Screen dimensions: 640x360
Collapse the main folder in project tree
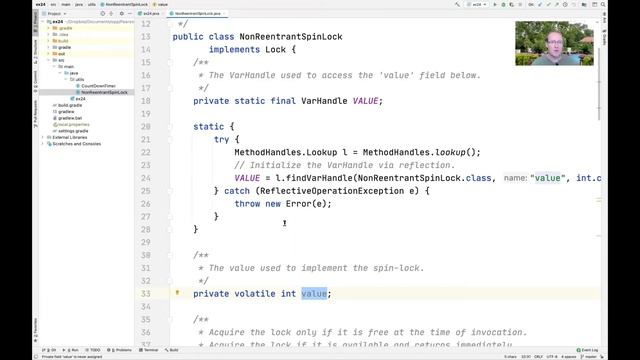pos(54,67)
